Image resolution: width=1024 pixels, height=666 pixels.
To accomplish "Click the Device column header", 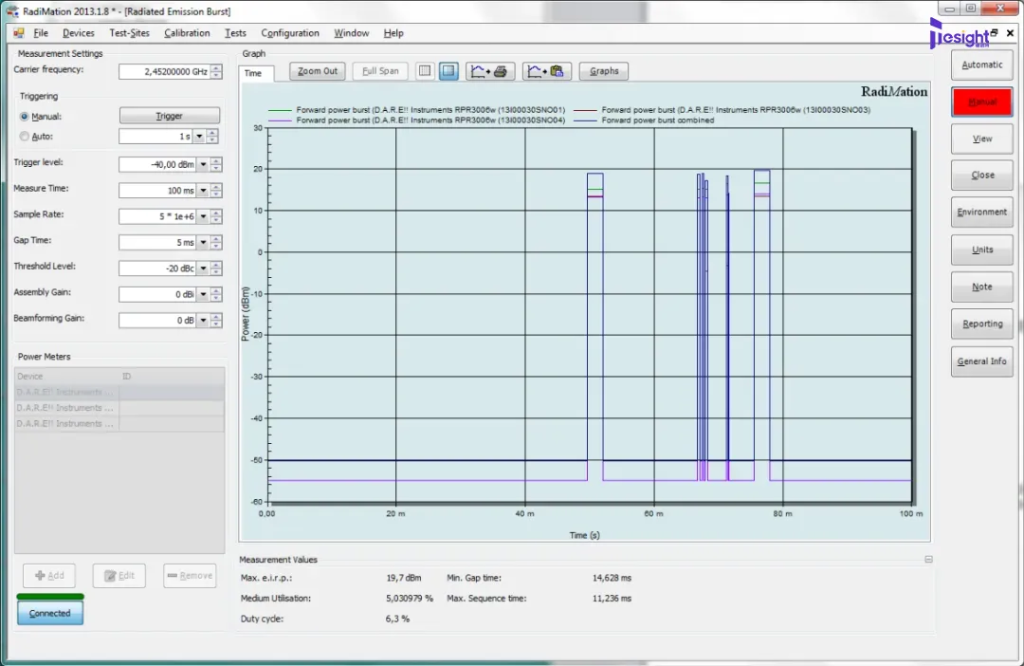I will (x=67, y=376).
